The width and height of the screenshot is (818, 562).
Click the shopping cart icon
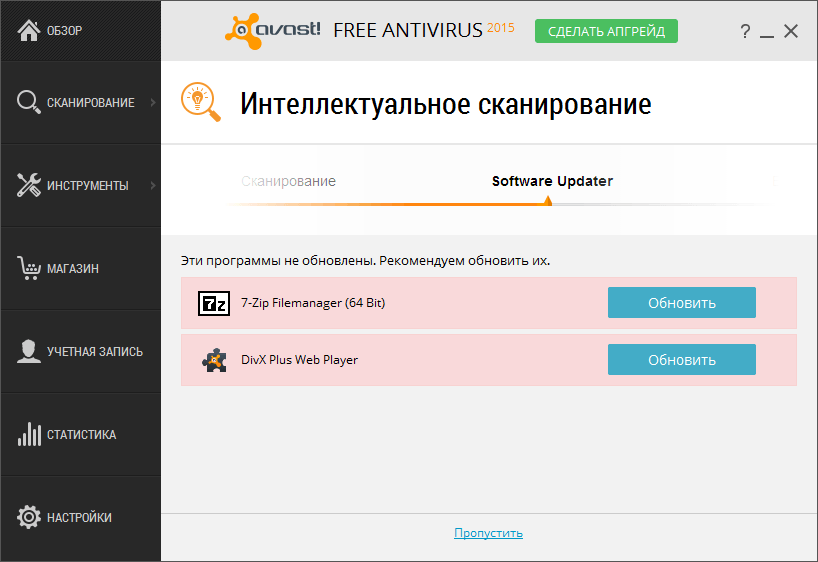click(x=29, y=268)
